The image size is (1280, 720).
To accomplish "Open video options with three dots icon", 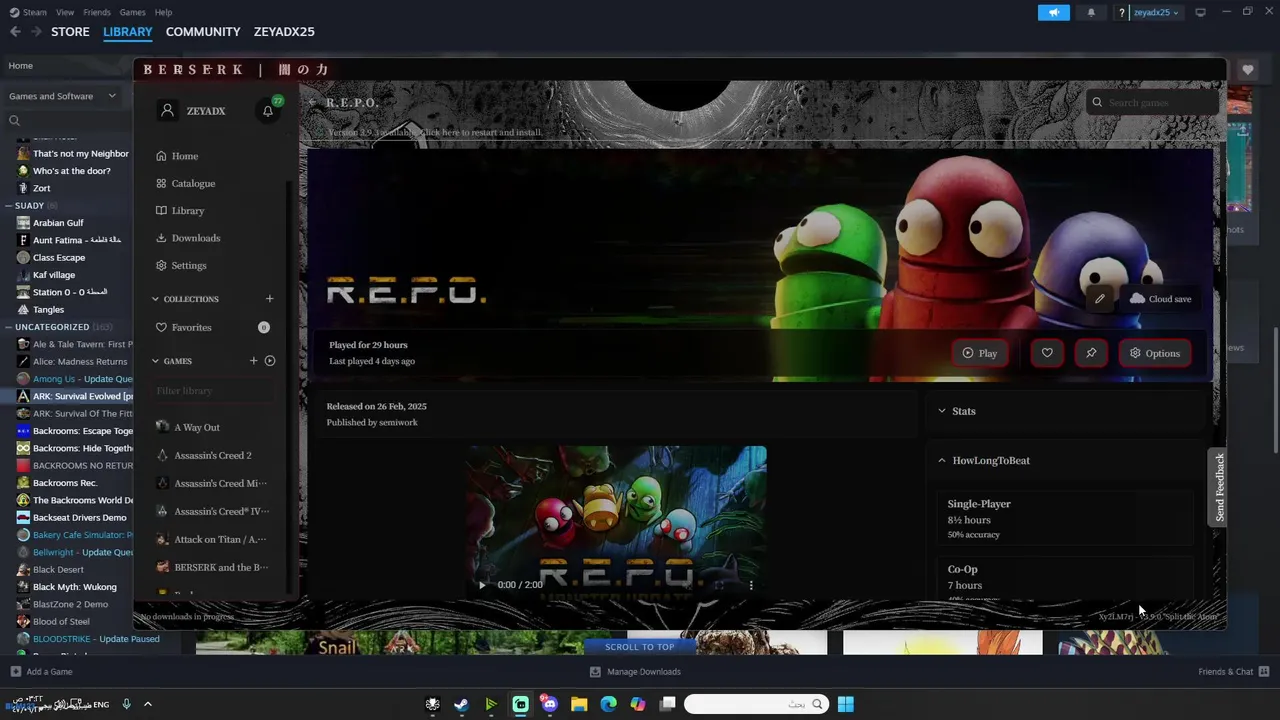I will point(751,585).
